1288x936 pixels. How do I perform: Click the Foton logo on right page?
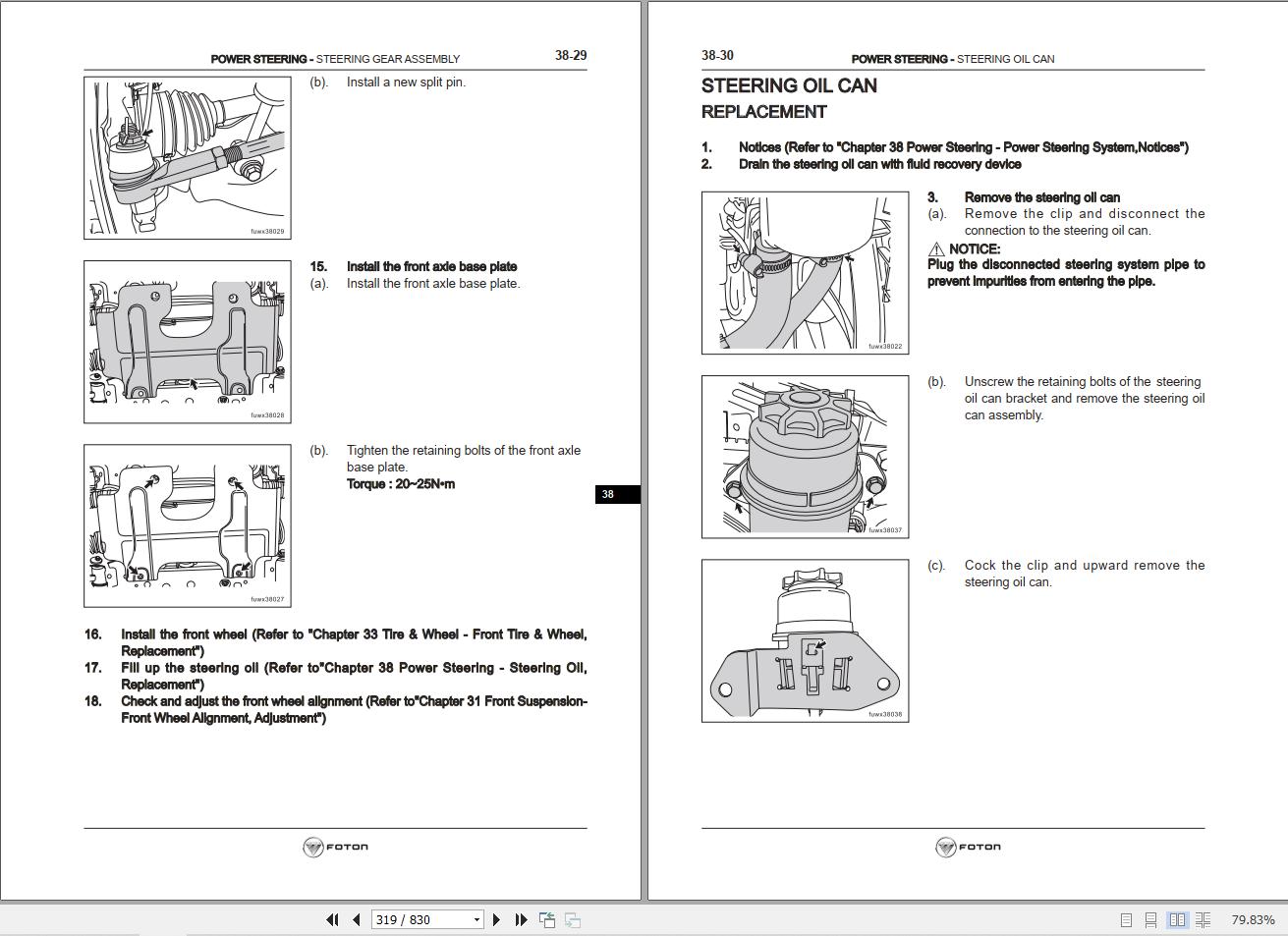(x=968, y=847)
